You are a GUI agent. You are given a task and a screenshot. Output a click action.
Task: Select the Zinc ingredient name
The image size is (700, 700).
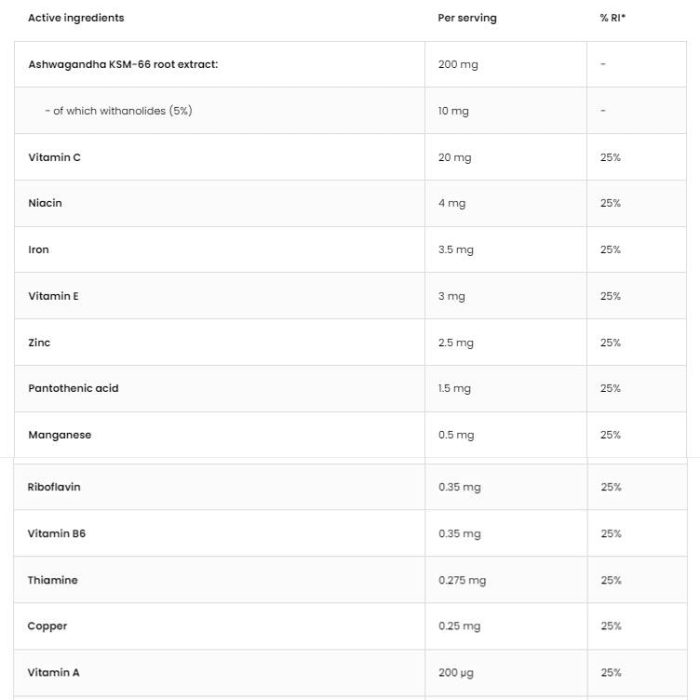(x=39, y=342)
